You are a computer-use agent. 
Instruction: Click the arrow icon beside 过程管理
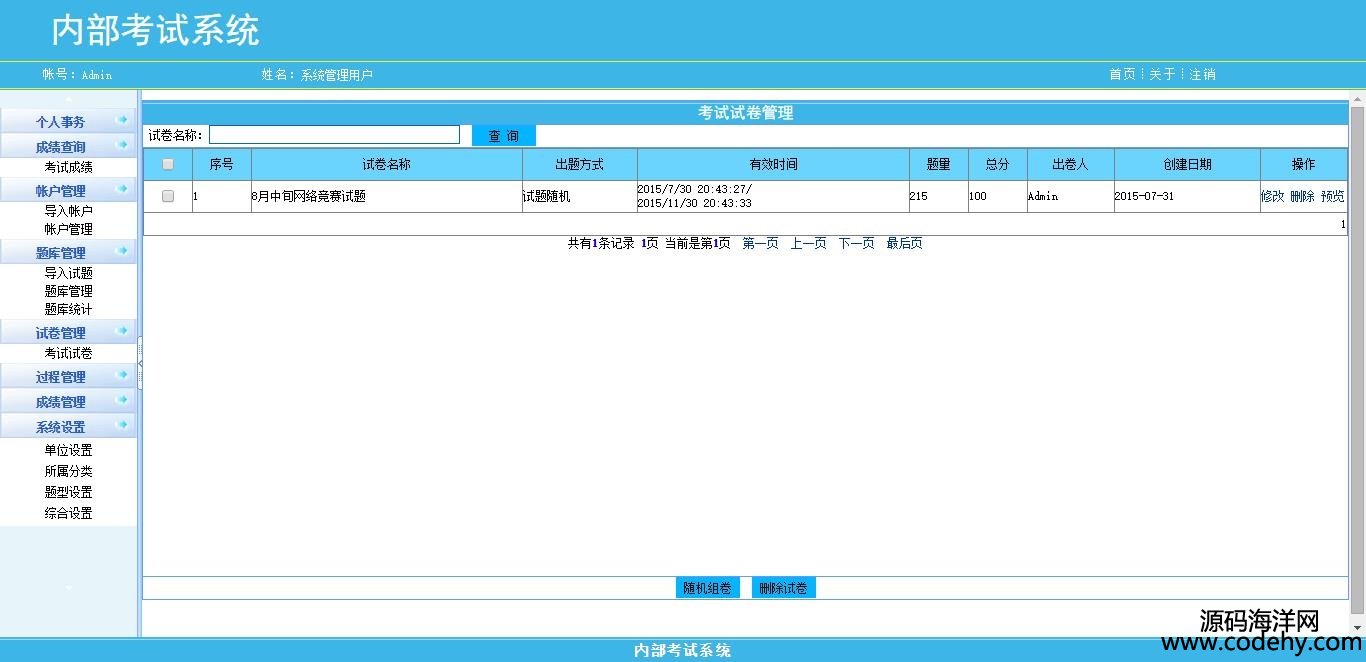click(123, 375)
